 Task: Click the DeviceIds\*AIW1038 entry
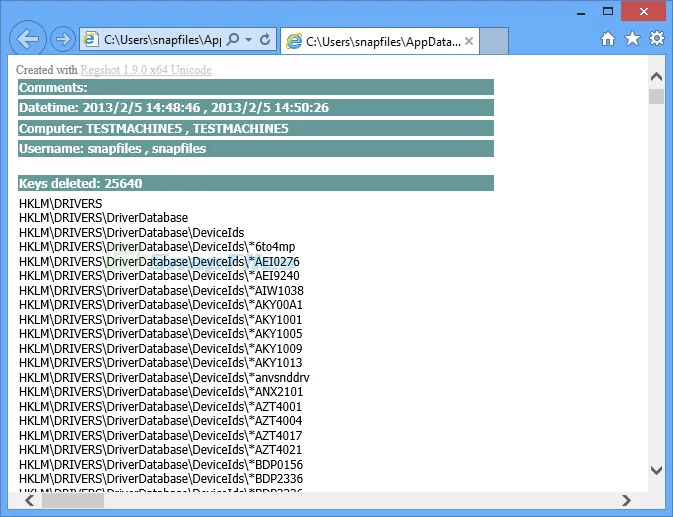click(161, 290)
